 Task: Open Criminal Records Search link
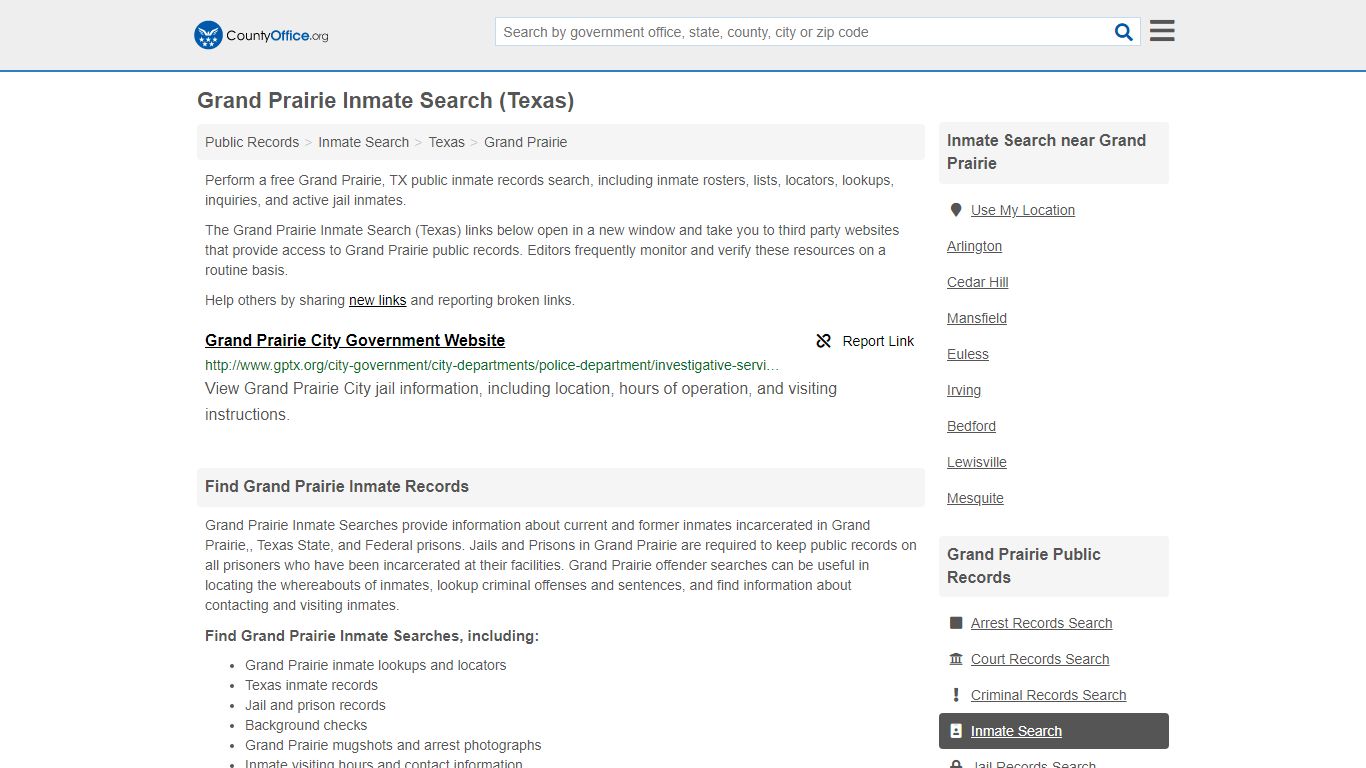1048,695
